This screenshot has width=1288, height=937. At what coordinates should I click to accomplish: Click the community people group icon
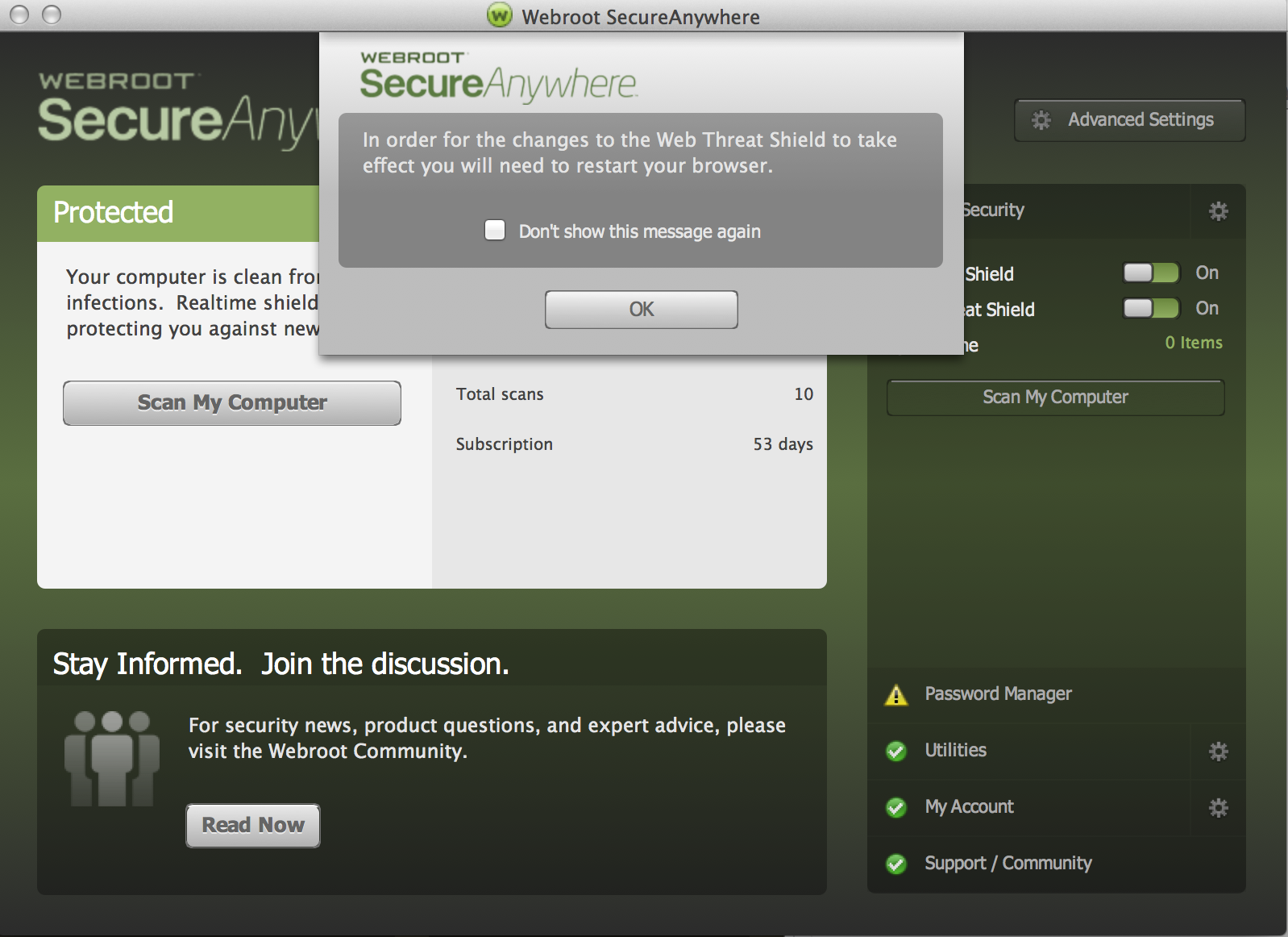coord(112,758)
